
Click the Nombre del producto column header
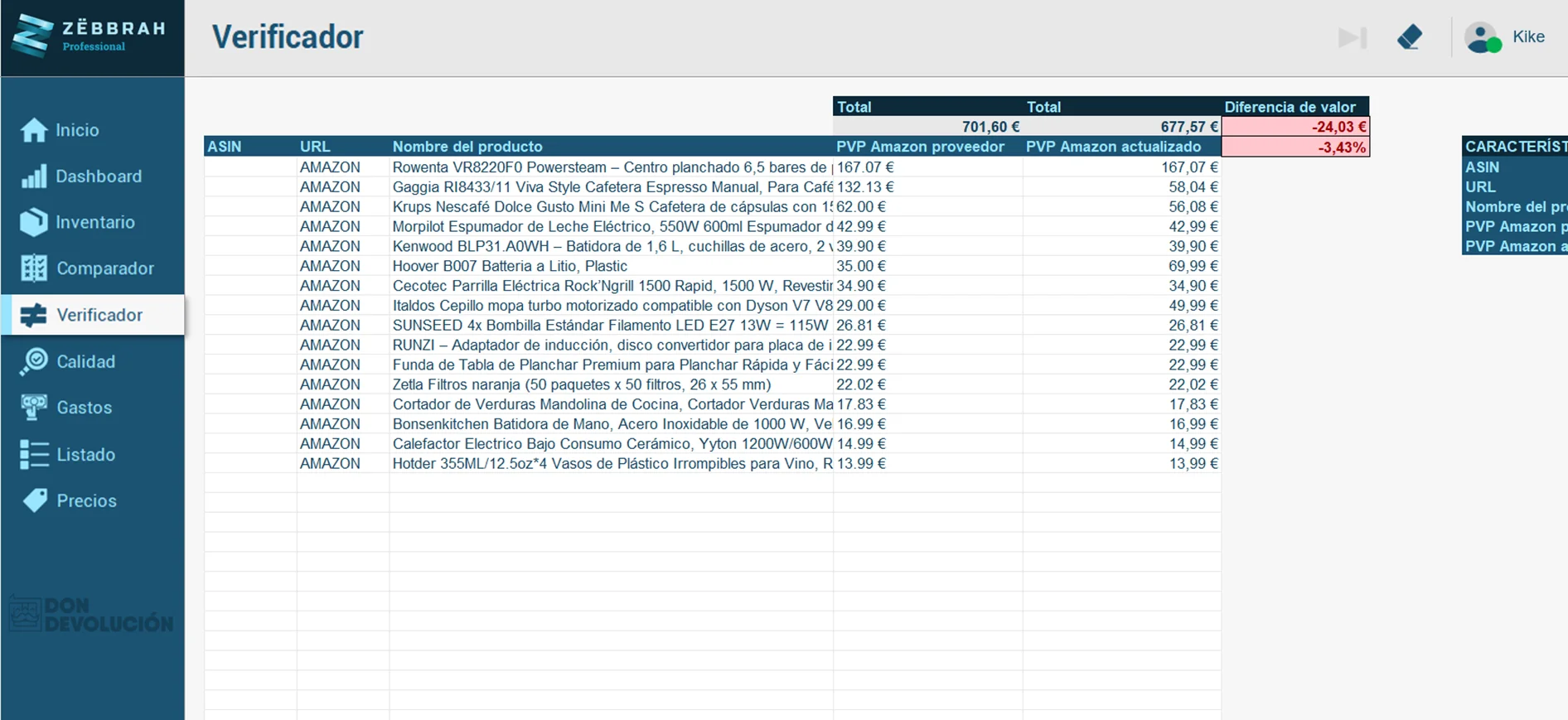[x=612, y=147]
